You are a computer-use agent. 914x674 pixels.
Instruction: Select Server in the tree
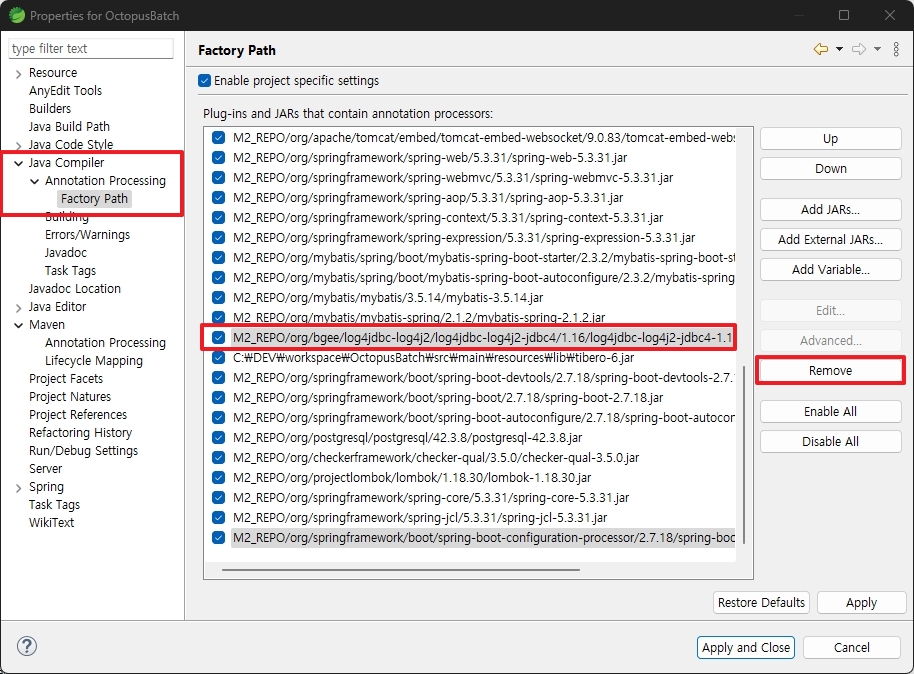pyautogui.click(x=45, y=469)
